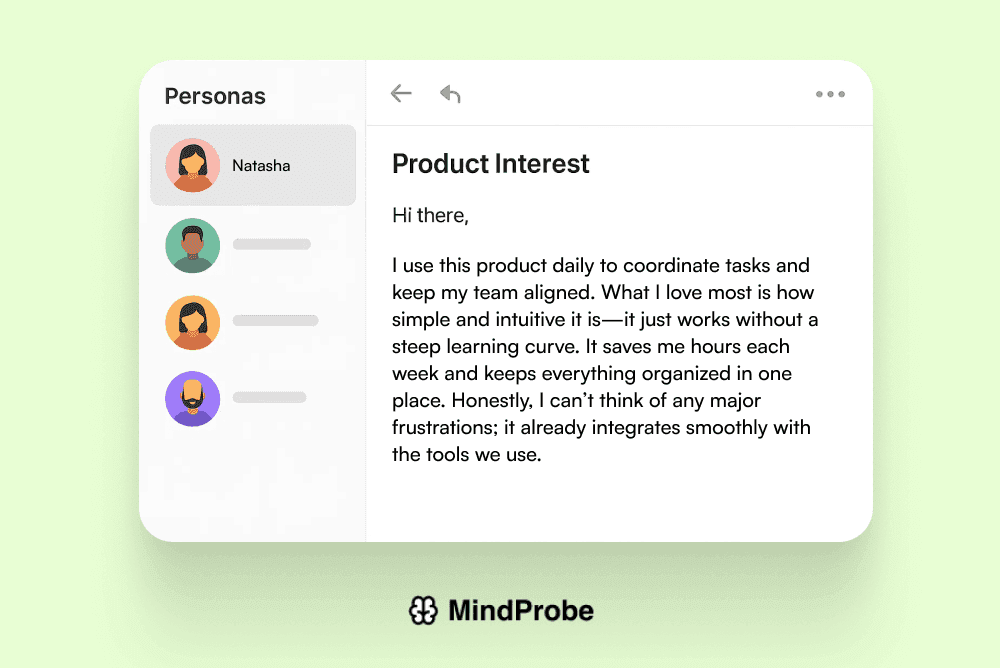This screenshot has width=1000, height=668.
Task: Click the back arrow icon
Action: pos(401,94)
